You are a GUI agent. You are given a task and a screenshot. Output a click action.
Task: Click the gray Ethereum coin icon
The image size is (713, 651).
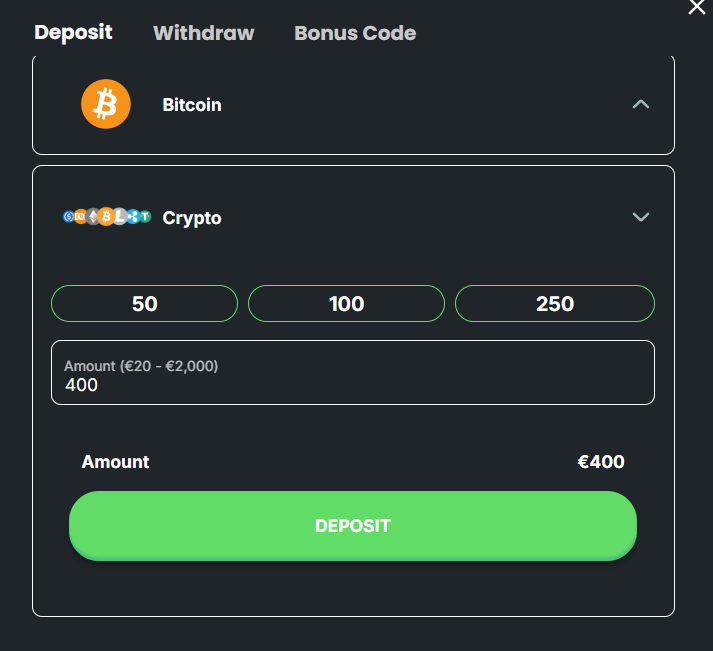pyautogui.click(x=93, y=216)
